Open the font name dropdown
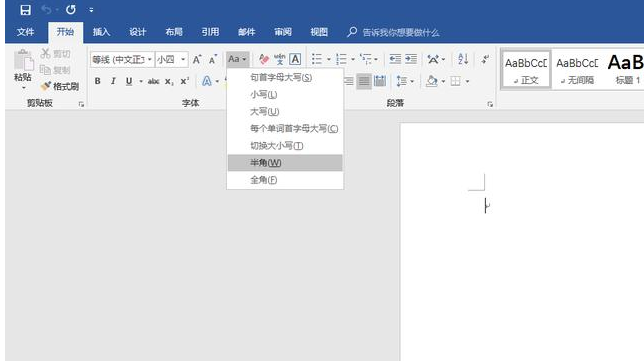 150,60
